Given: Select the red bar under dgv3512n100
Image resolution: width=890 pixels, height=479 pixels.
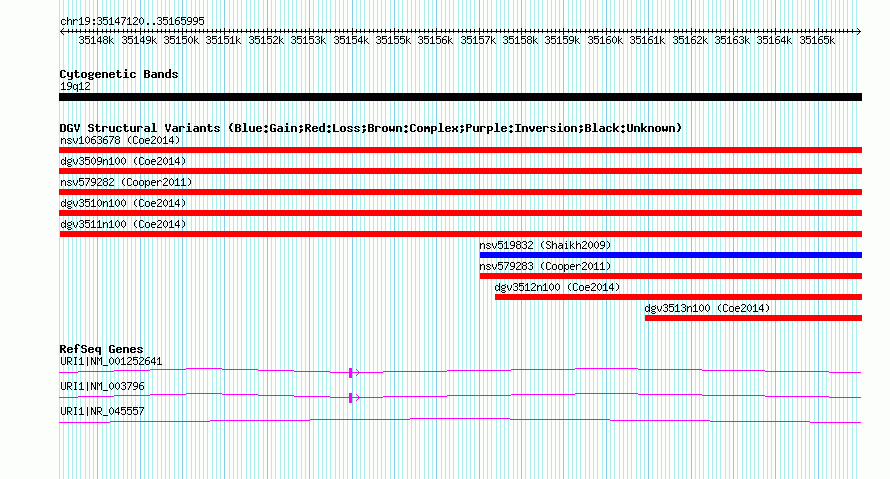Looking at the screenshot, I should [x=678, y=297].
